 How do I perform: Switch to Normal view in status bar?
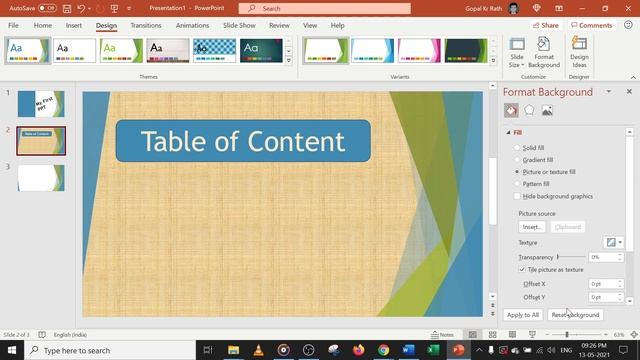pos(473,335)
